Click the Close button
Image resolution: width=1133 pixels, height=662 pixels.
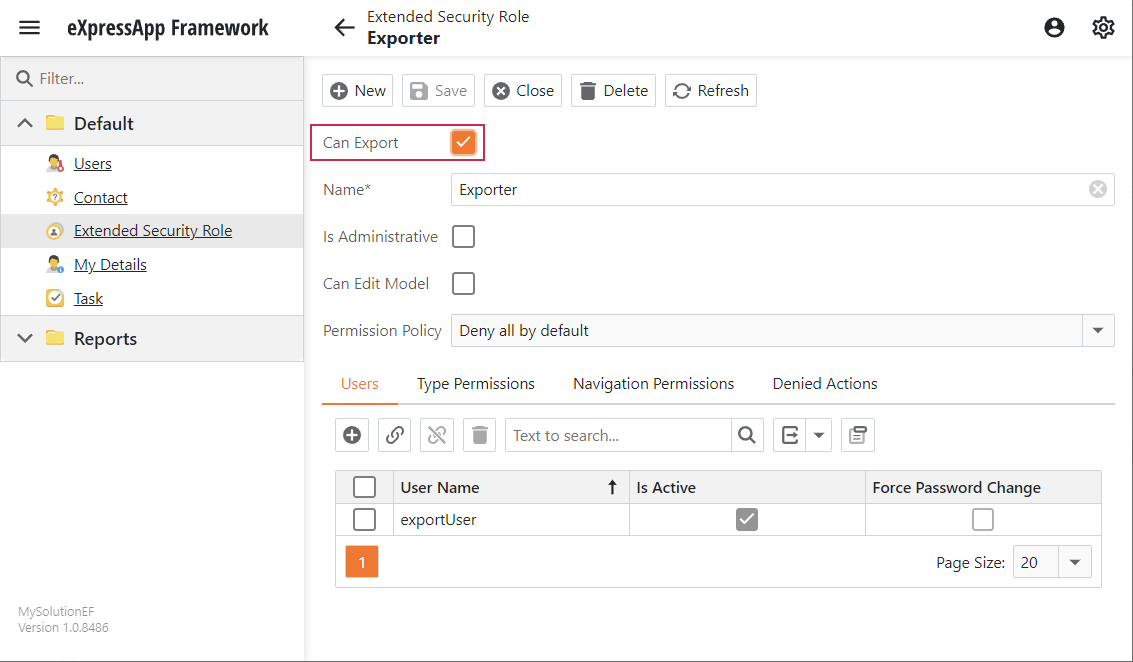[523, 90]
